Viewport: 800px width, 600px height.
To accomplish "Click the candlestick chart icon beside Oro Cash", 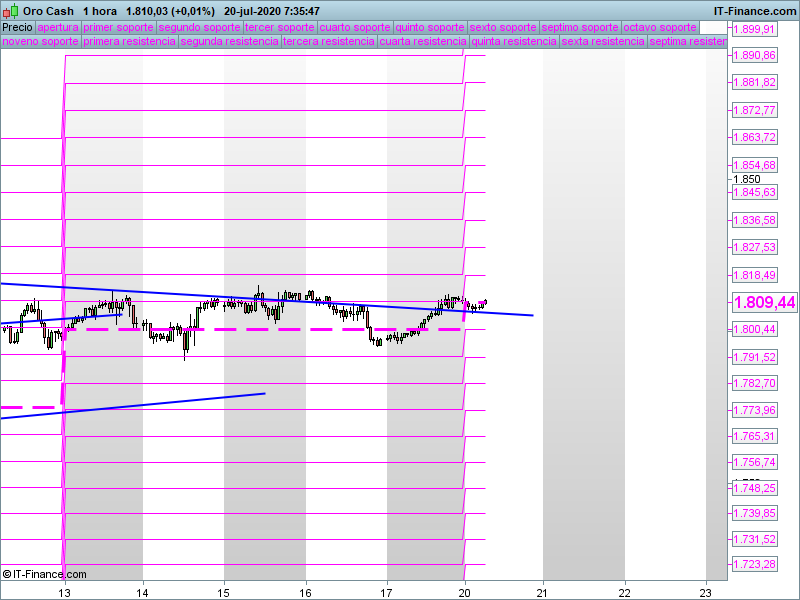I will point(11,11).
